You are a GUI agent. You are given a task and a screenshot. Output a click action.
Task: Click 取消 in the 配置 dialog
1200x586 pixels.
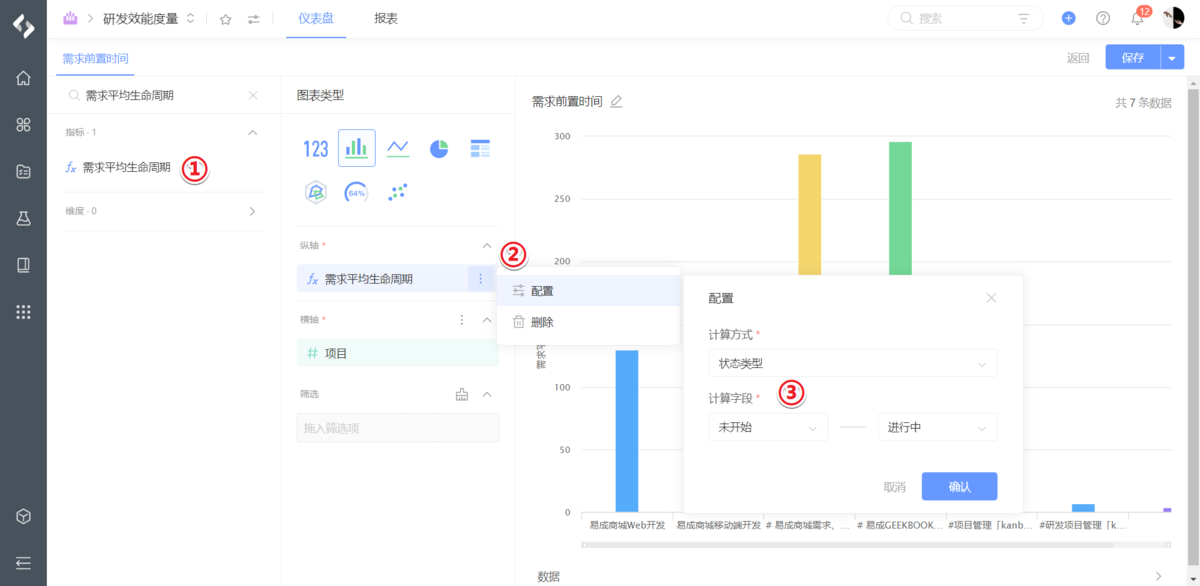click(894, 487)
